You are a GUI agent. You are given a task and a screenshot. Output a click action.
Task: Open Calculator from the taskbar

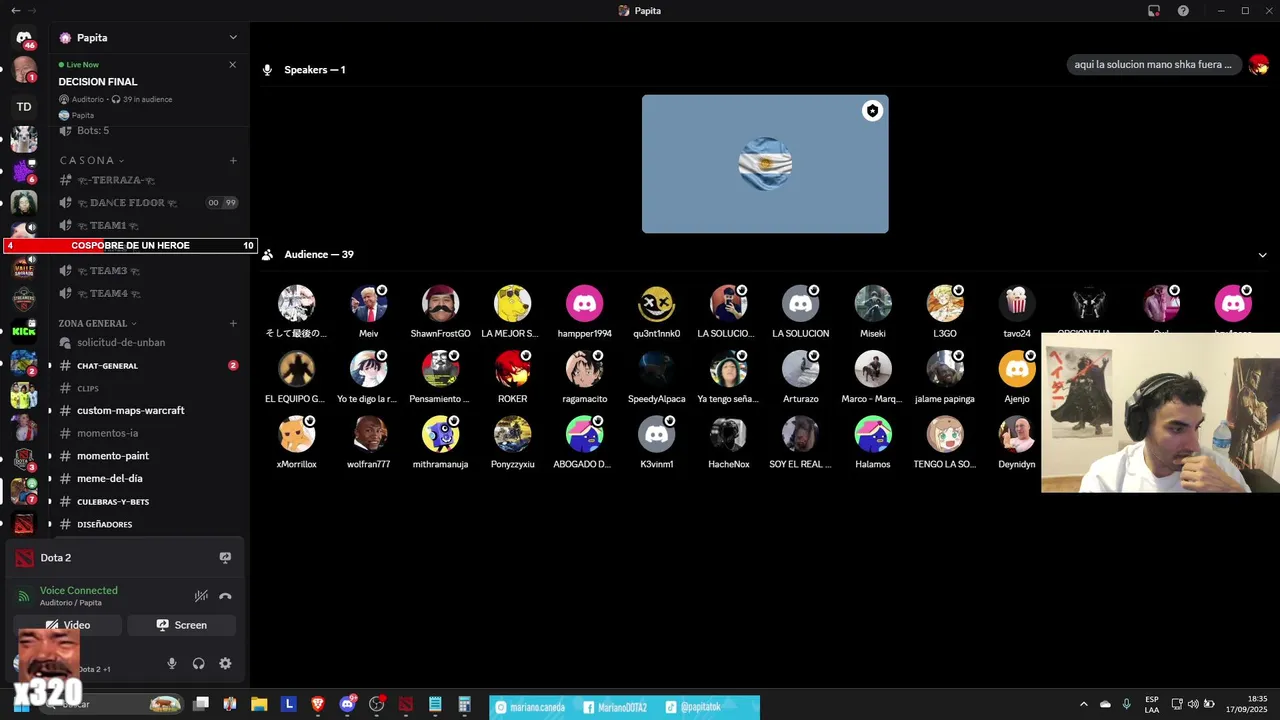point(464,704)
